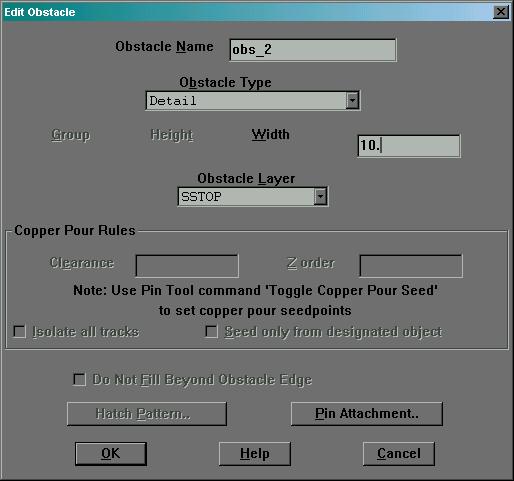This screenshot has height=481, width=514.
Task: Click the Width input field
Action: (x=409, y=146)
